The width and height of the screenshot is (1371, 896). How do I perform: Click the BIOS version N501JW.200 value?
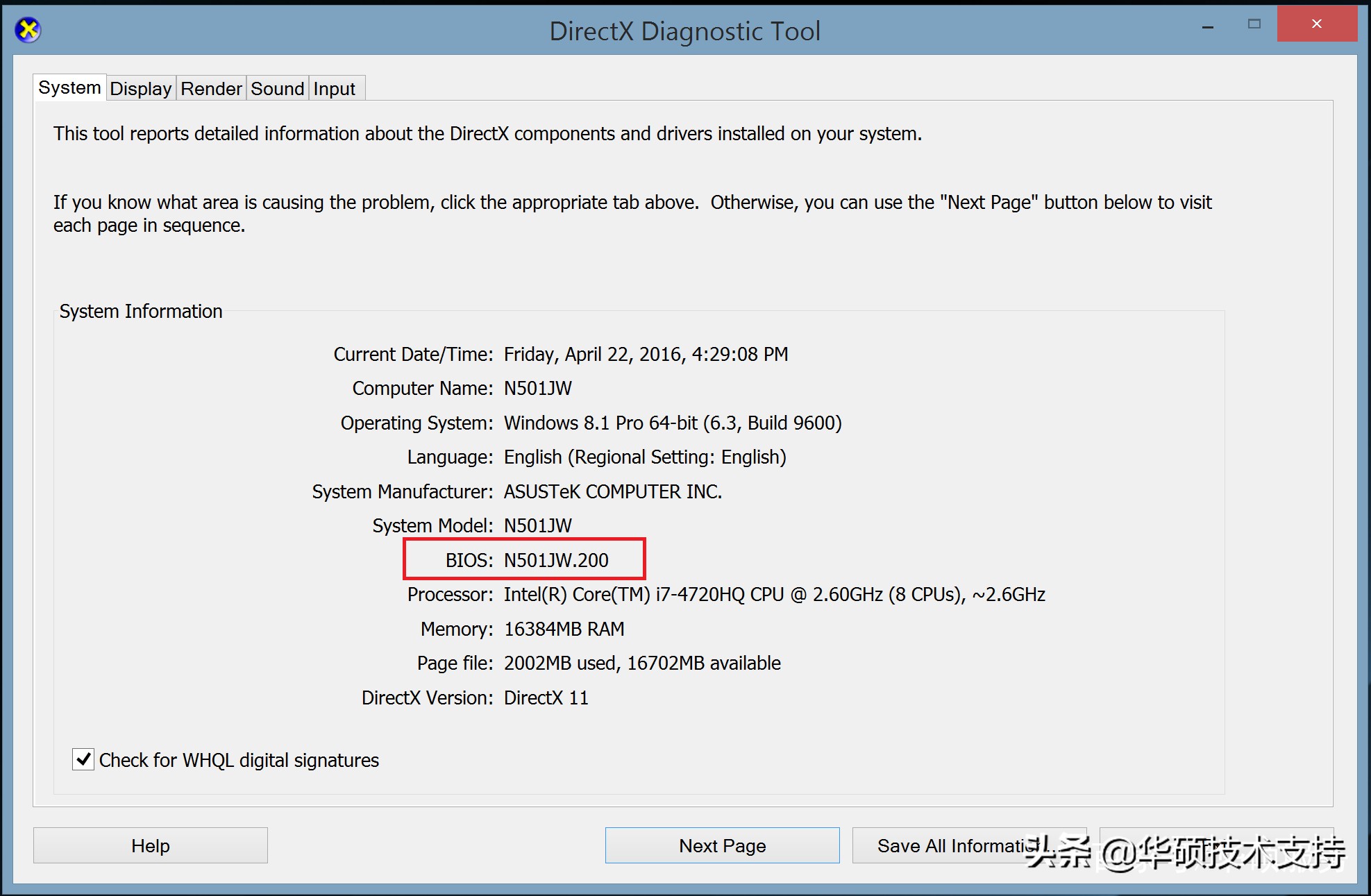pos(556,560)
